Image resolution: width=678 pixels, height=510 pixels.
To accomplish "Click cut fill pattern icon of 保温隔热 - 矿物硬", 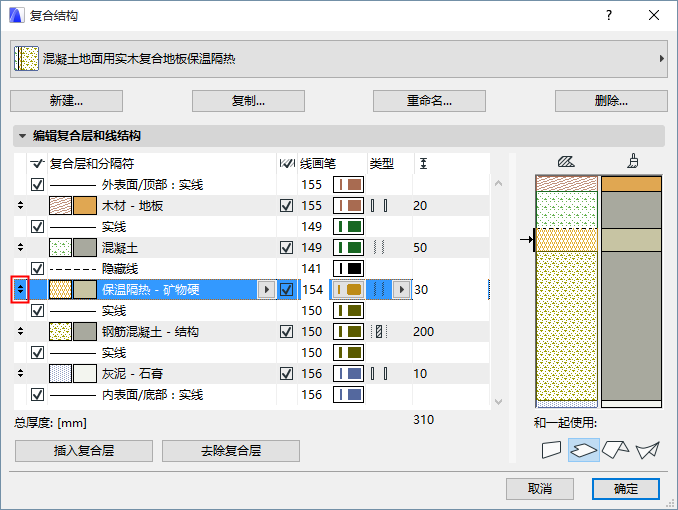I will (60, 289).
